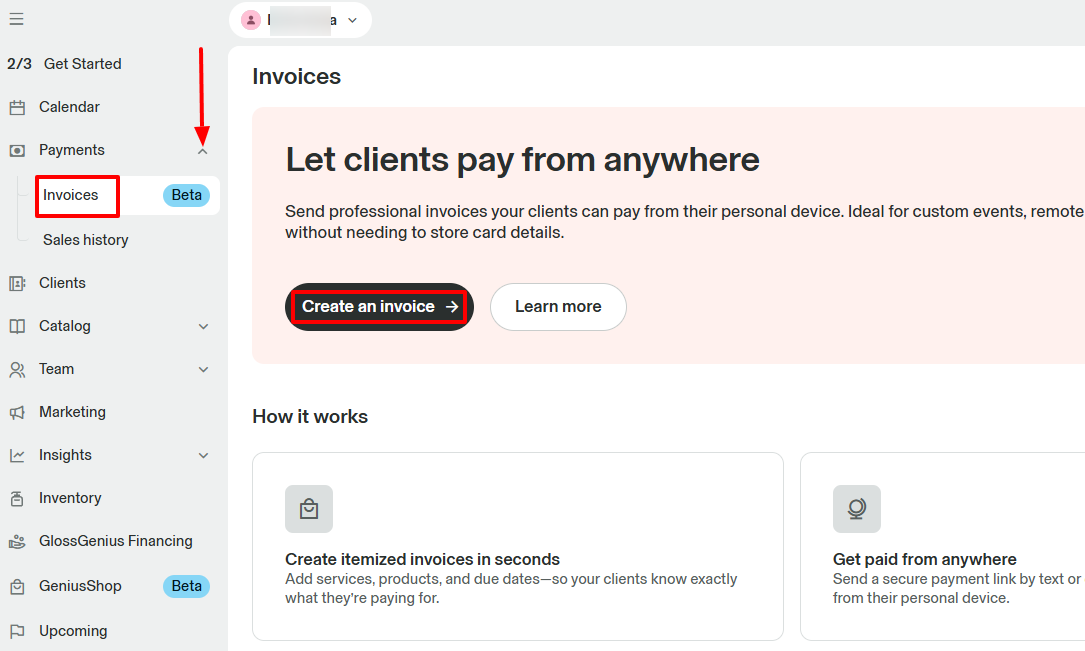Click the Beta badge next to GeniusShop
The width and height of the screenshot is (1085, 651).
coord(186,586)
